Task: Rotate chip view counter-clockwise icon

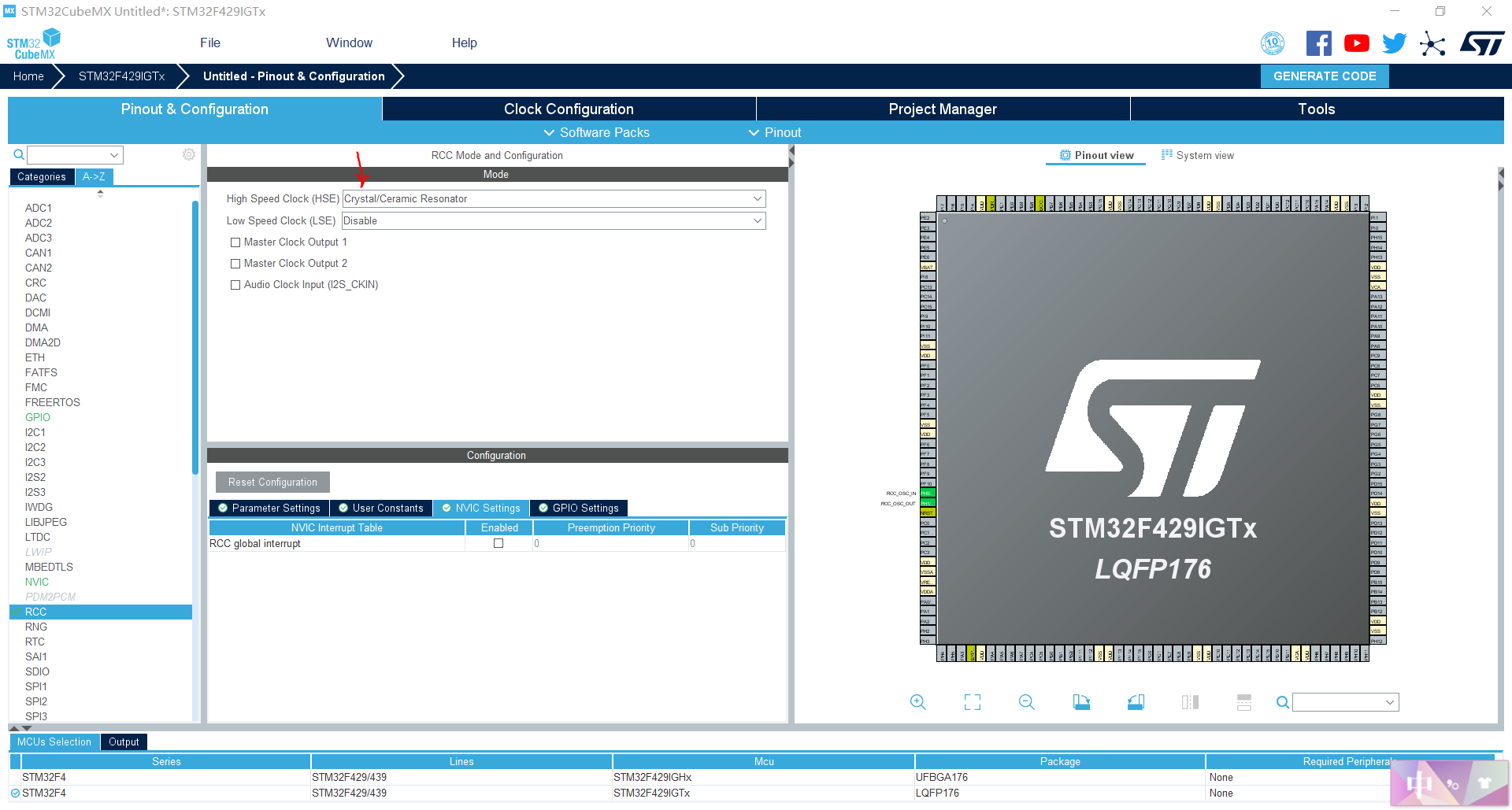Action: pos(1136,702)
